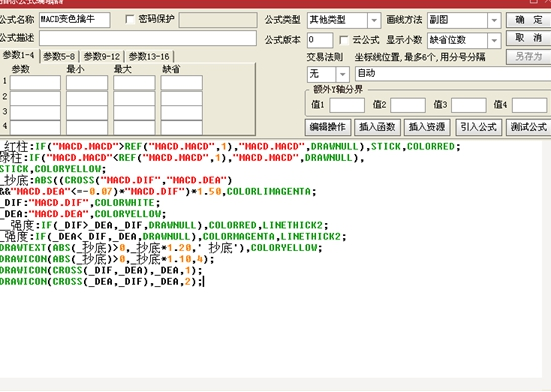This screenshot has width=551, height=392.
Task: Click the 公式版本 input field
Action: (320, 40)
